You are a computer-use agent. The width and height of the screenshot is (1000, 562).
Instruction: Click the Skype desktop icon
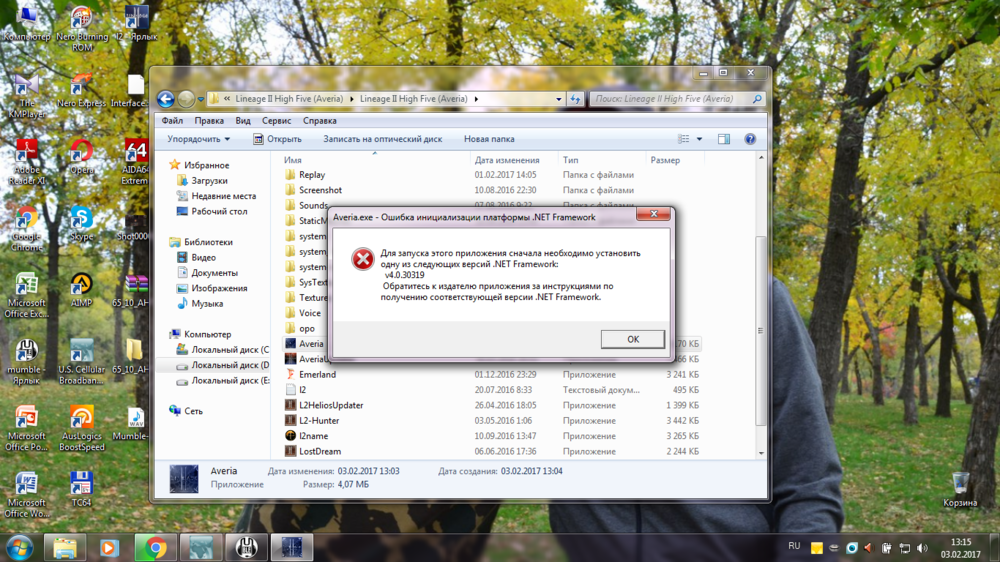(81, 220)
